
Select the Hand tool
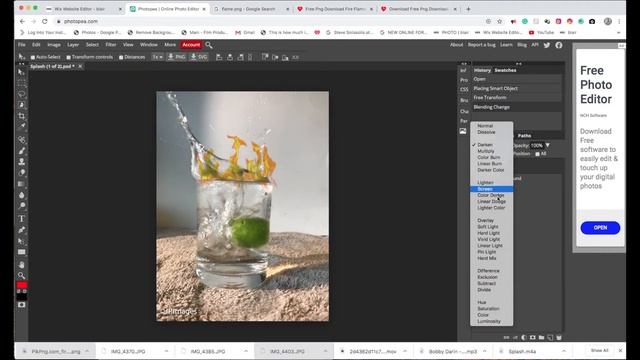[22, 265]
